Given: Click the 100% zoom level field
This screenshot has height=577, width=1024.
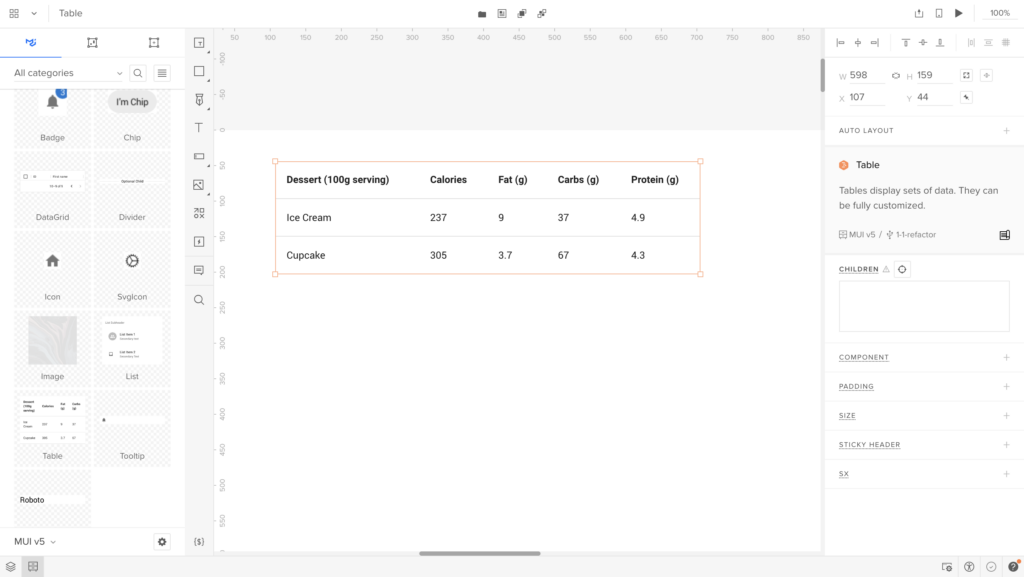Looking at the screenshot, I should [999, 13].
